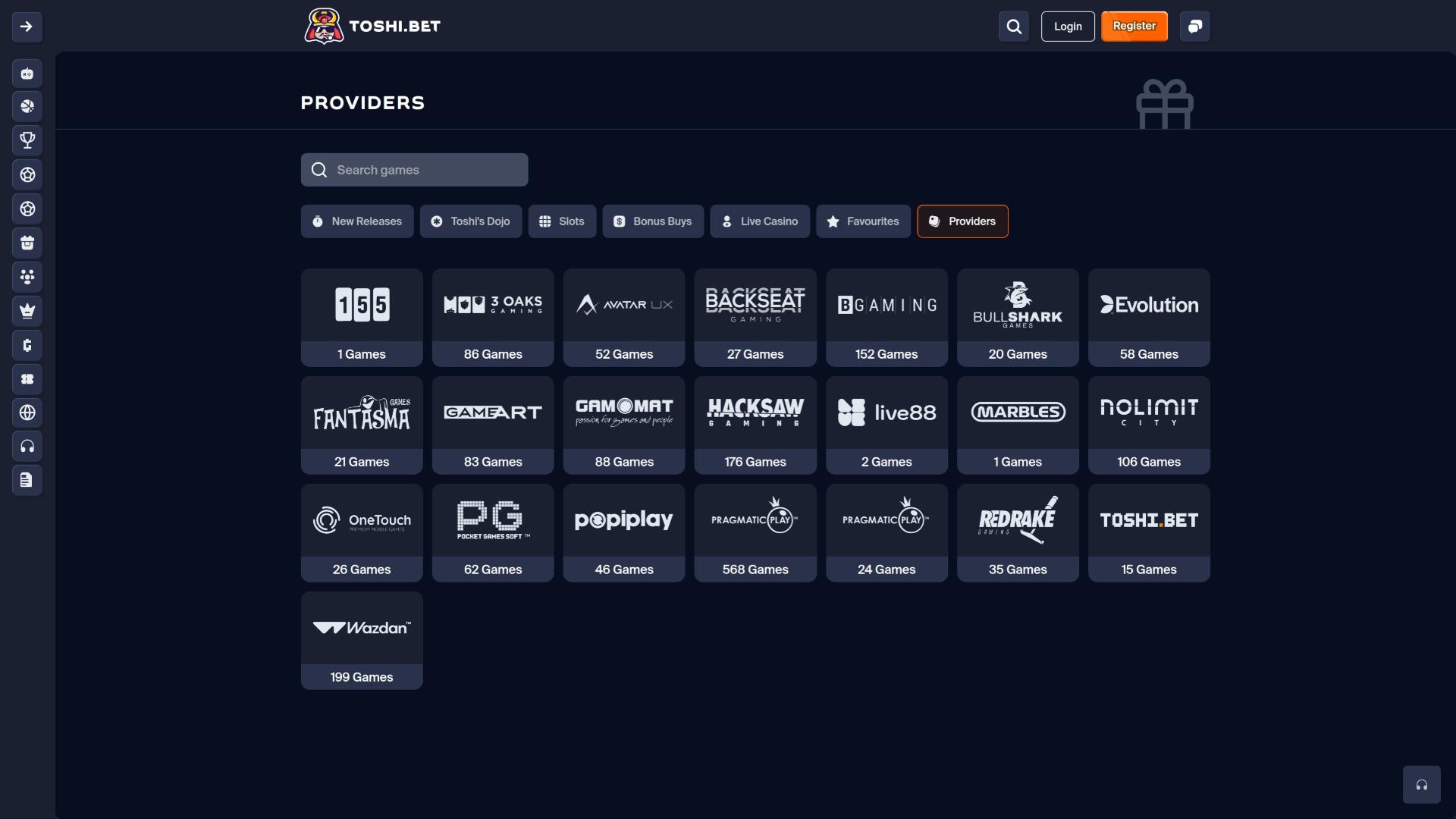Open the Popiplay provider card
Image resolution: width=1456 pixels, height=819 pixels.
point(624,533)
